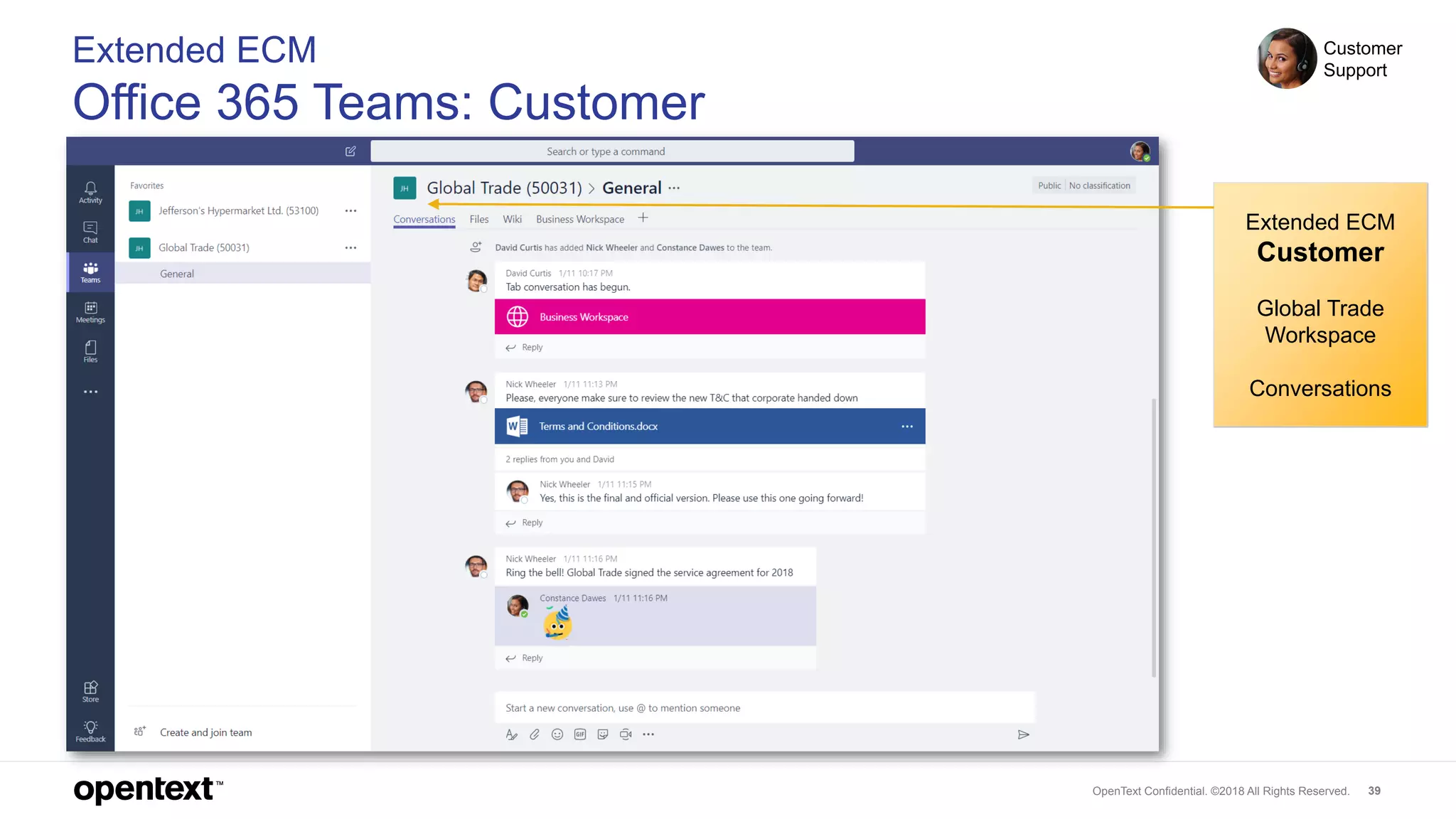Attach a file with paperclip icon
The width and height of the screenshot is (1456, 819).
click(x=535, y=734)
